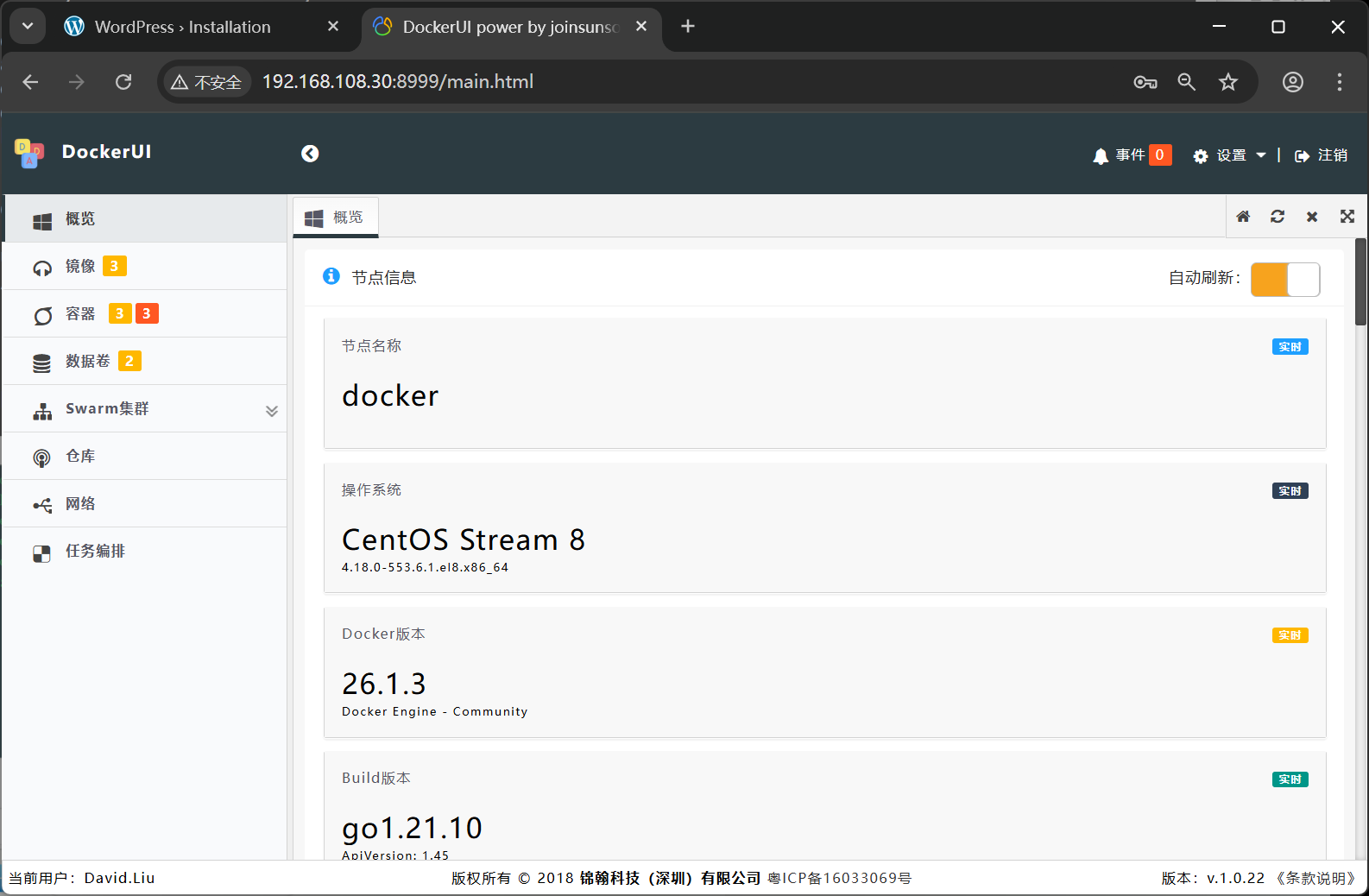1369x896 pixels.
Task: Open the 设置 settings dropdown
Action: tap(1229, 155)
